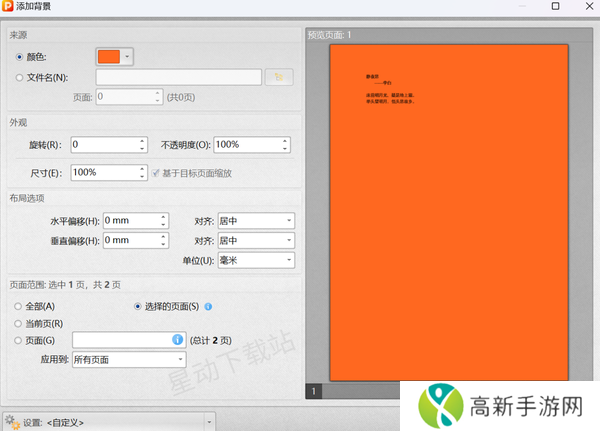Click the 尺寸(E) value field
The height and width of the screenshot is (431, 600).
pos(104,173)
